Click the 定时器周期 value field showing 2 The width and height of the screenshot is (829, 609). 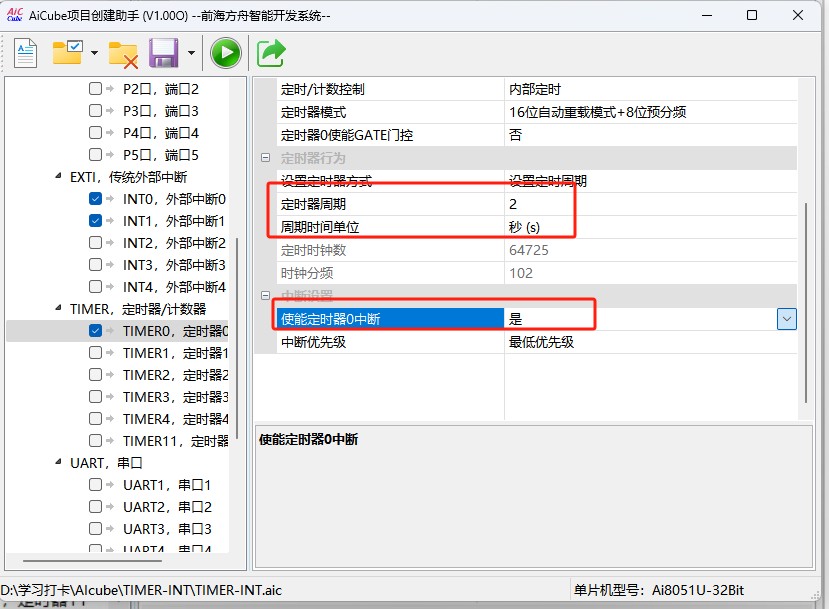[x=651, y=204]
